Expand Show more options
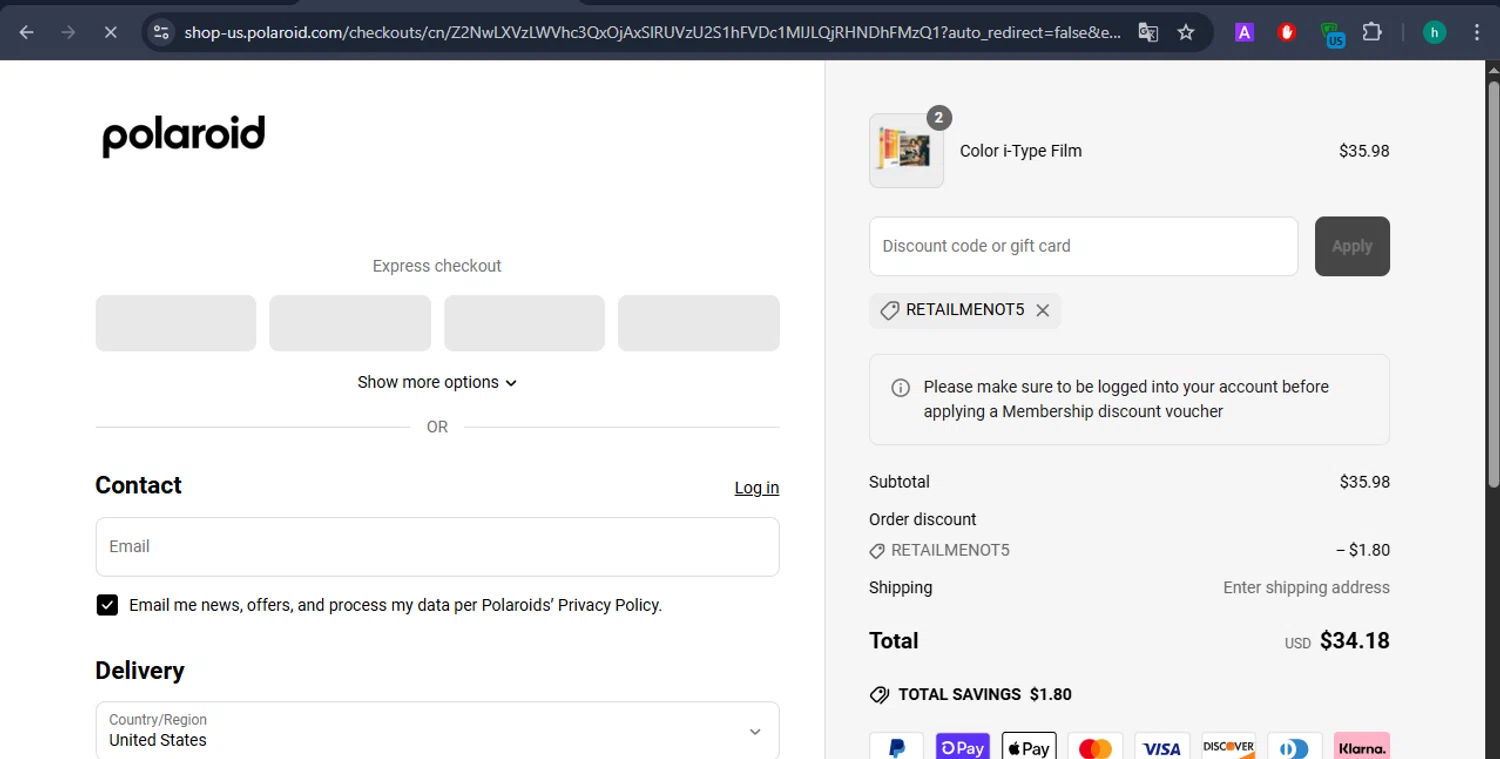The image size is (1500, 759). tap(437, 382)
